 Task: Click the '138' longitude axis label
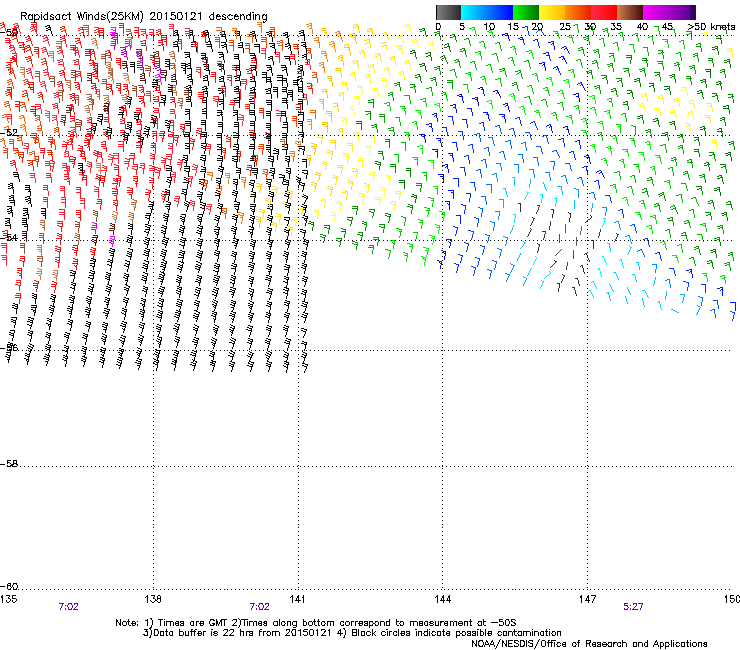coord(153,599)
